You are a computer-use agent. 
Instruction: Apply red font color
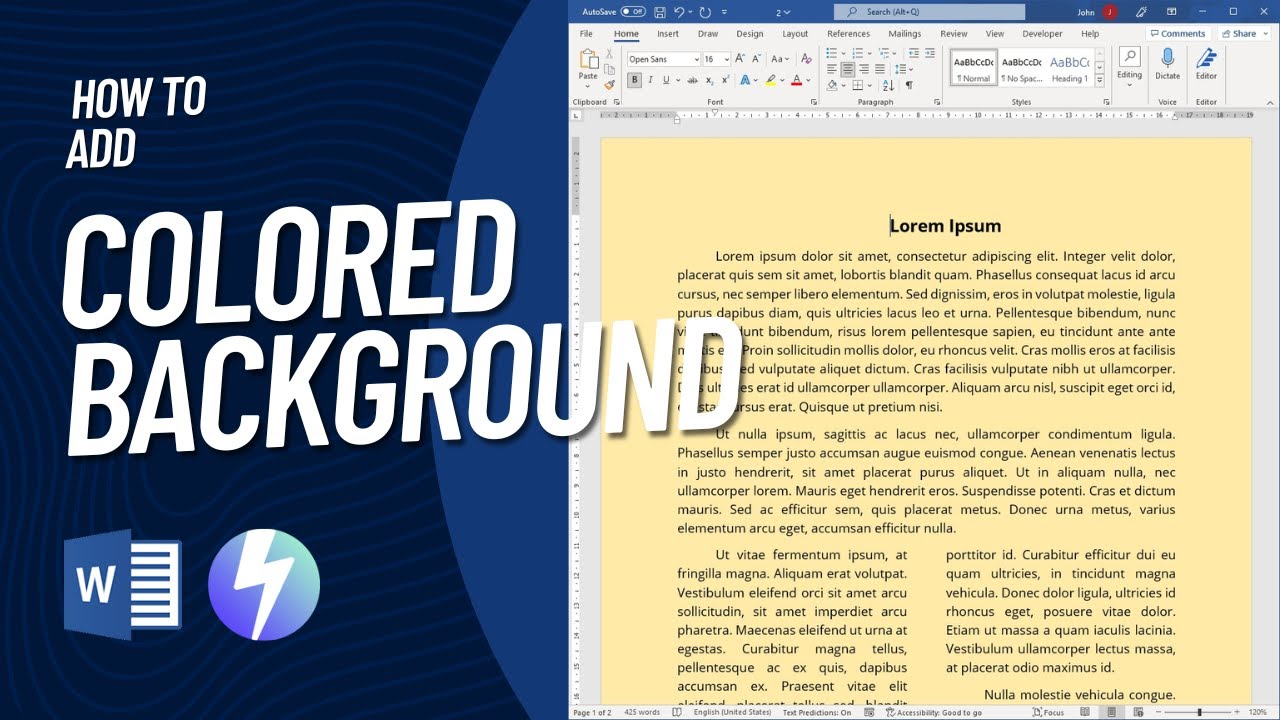click(796, 80)
